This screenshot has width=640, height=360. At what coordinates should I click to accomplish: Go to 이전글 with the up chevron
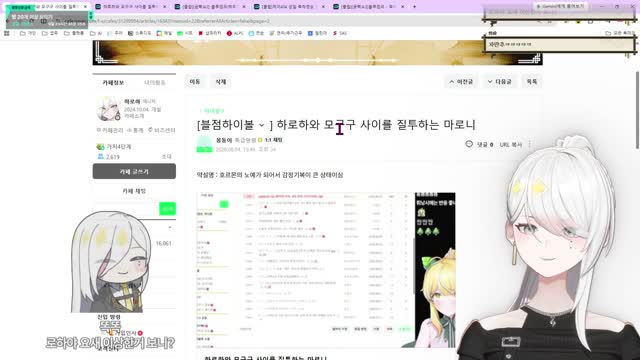click(x=461, y=82)
